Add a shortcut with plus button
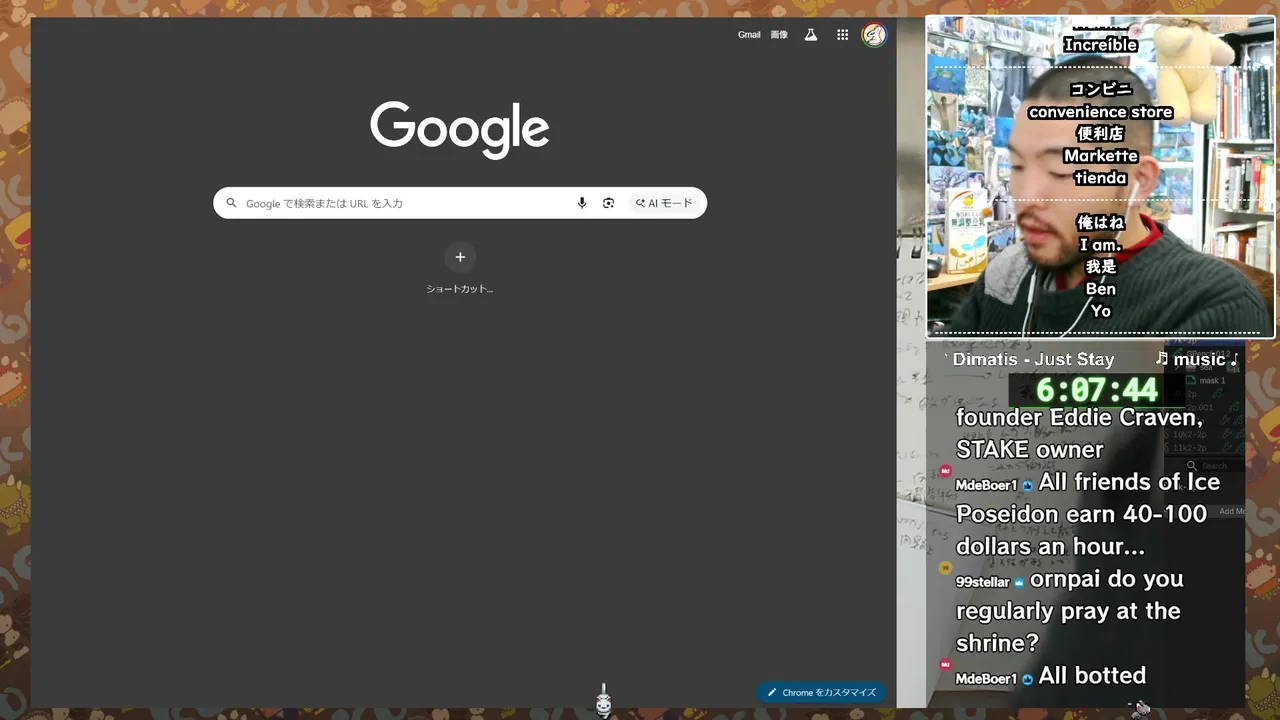The image size is (1280, 720). point(460,257)
